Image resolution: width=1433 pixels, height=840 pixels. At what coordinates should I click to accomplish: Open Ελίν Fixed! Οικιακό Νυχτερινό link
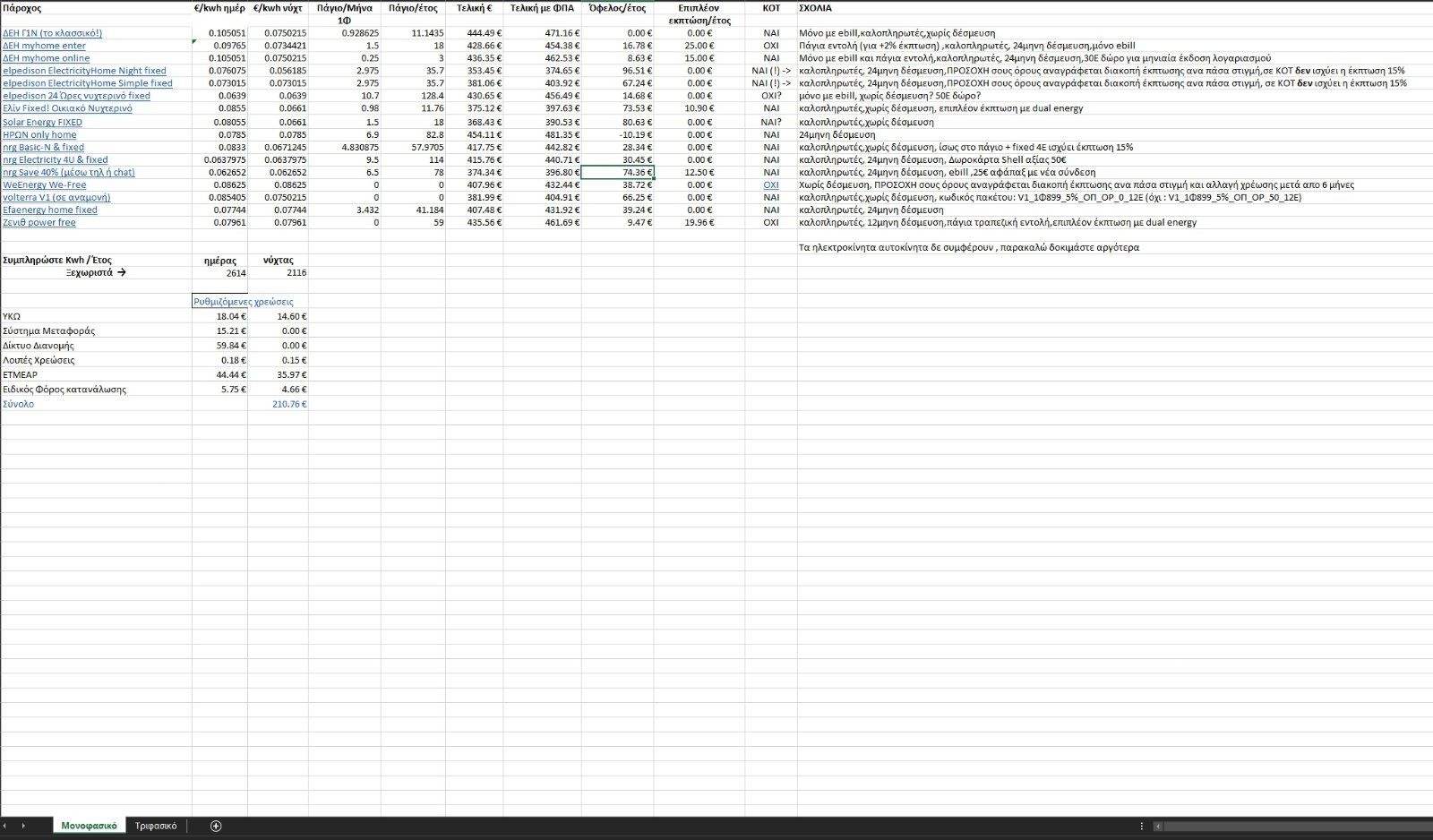pyautogui.click(x=67, y=108)
